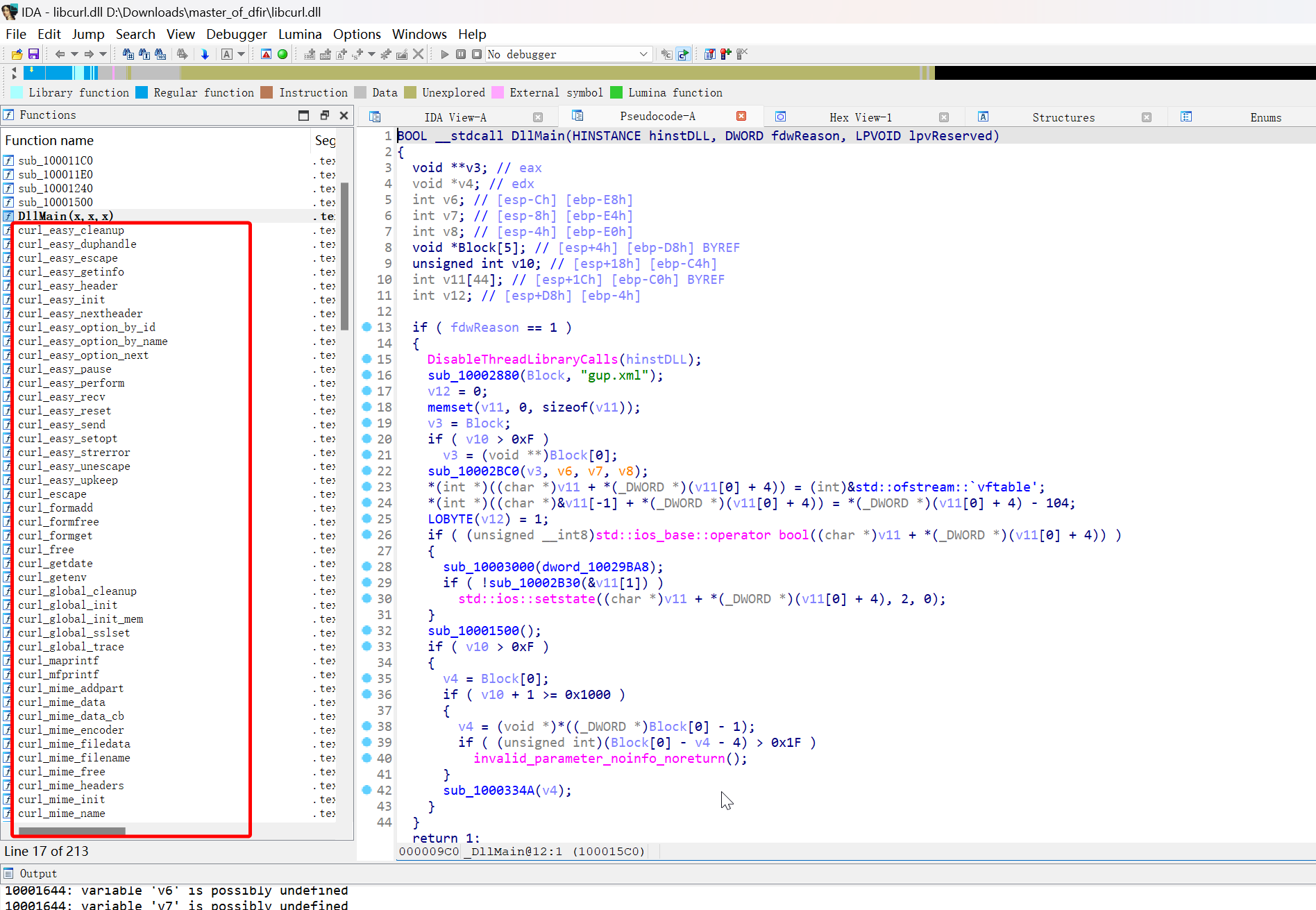Screen dimensions: 1316x910
Task: Terminate process with the stop icon
Action: click(x=477, y=54)
